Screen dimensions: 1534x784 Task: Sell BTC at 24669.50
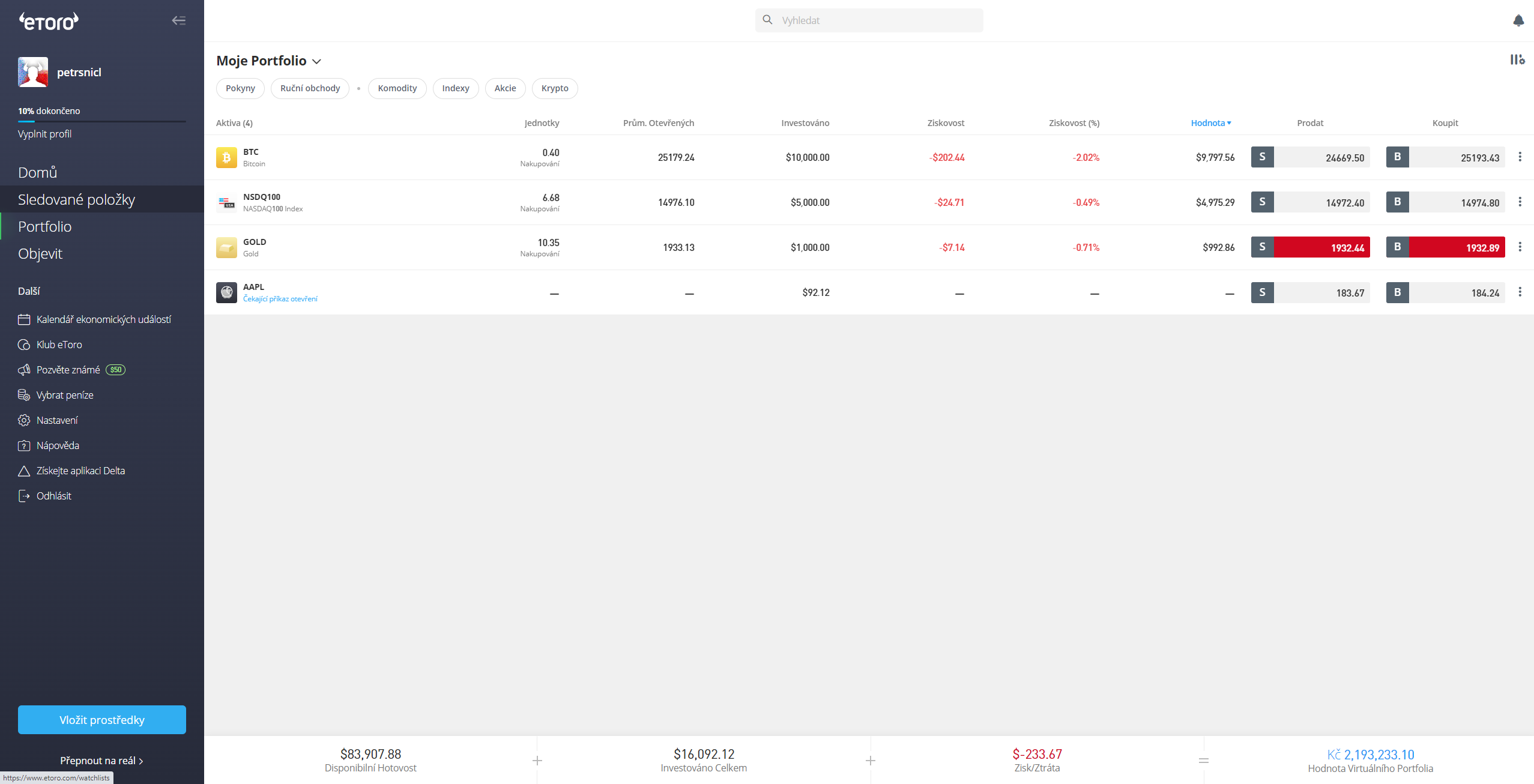click(1311, 157)
